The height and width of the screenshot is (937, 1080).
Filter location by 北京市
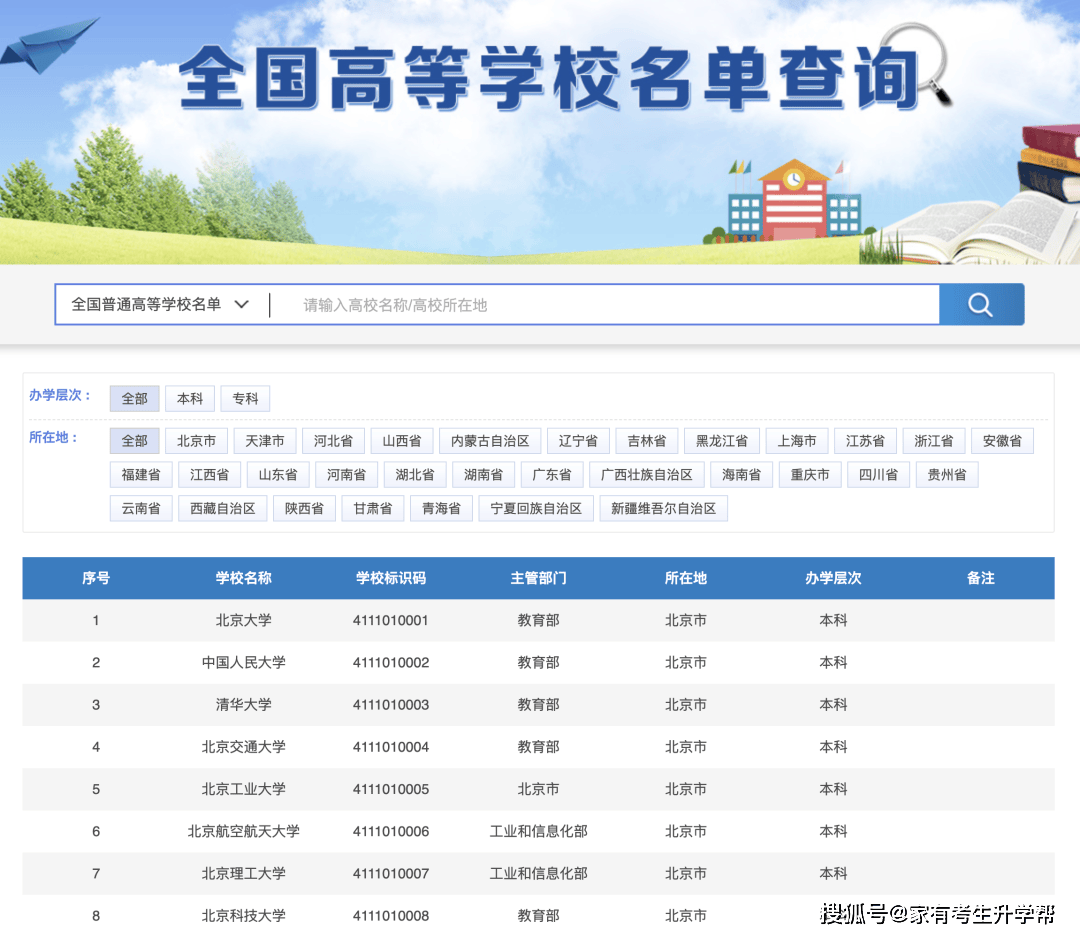(x=196, y=441)
